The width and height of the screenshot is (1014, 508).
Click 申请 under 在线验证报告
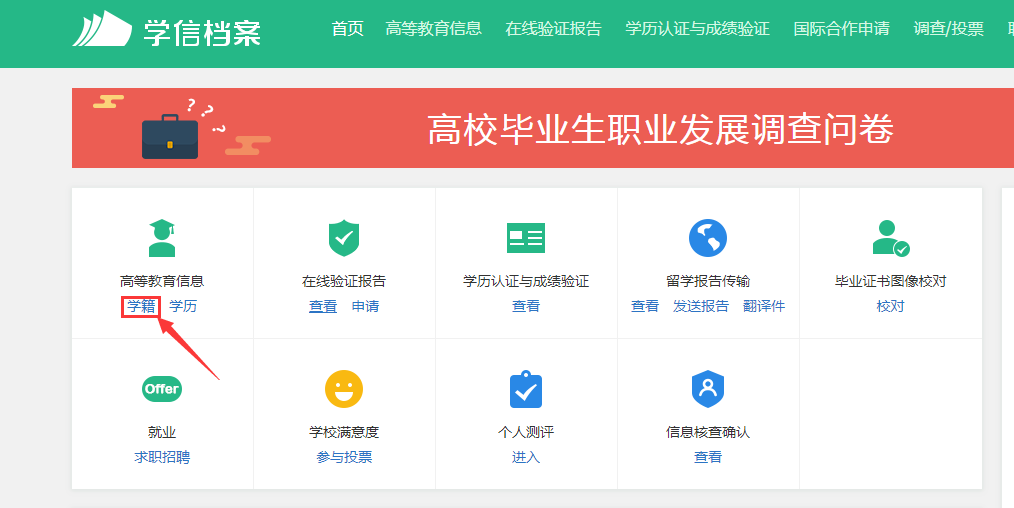point(365,306)
